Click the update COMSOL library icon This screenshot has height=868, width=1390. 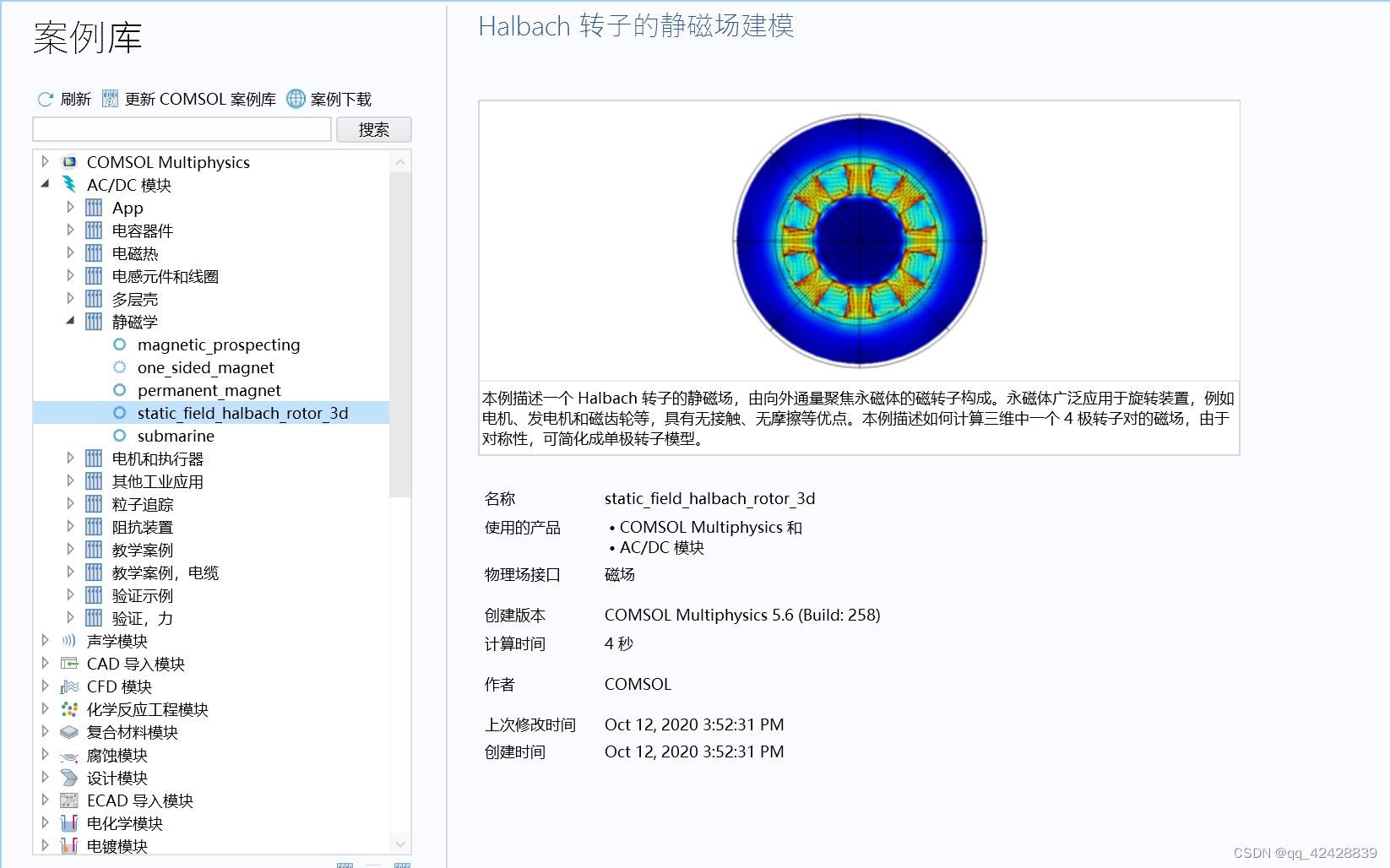click(x=110, y=99)
